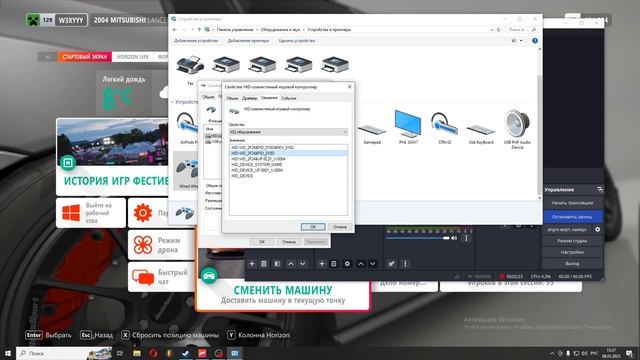Click Cancel in the HID properties dialog

pyautogui.click(x=340, y=227)
